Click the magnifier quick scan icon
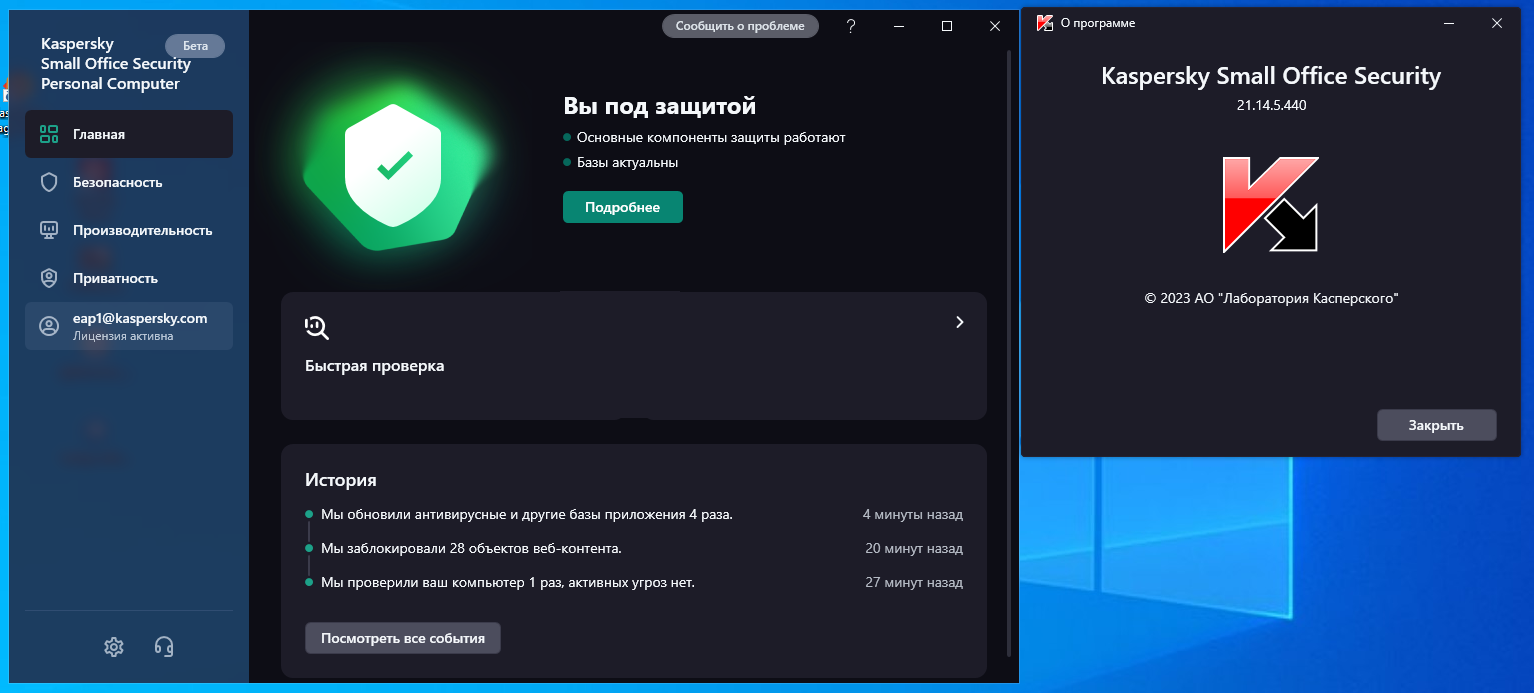The height and width of the screenshot is (693, 1534). click(317, 326)
